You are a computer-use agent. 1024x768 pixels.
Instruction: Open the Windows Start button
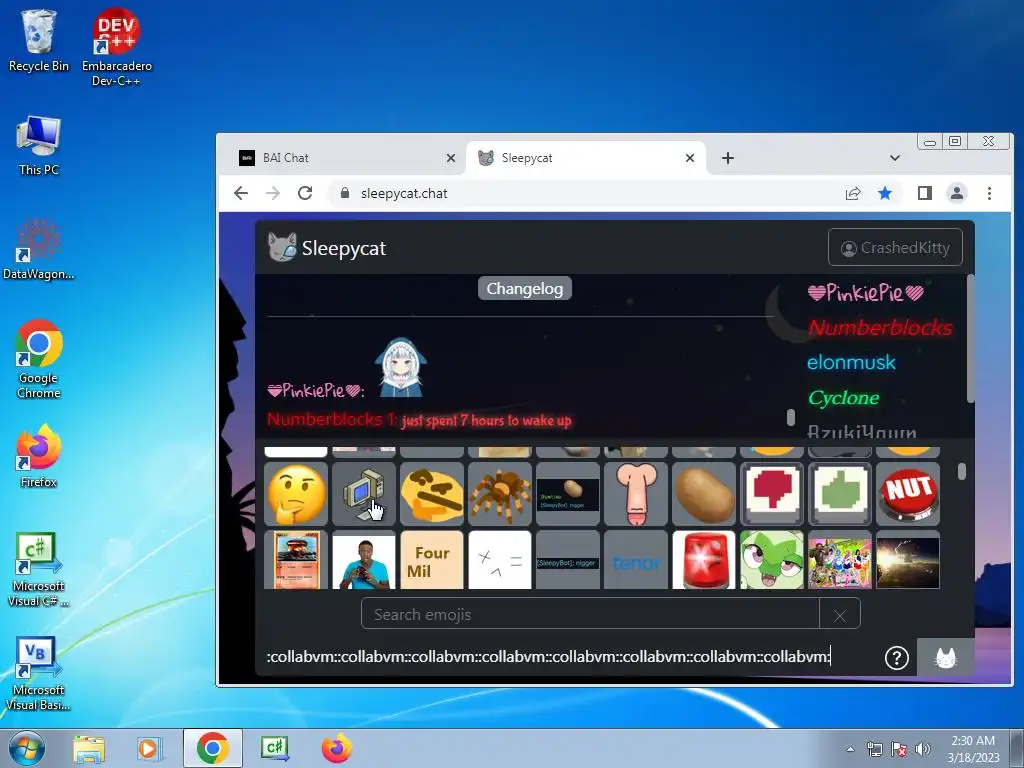click(26, 748)
